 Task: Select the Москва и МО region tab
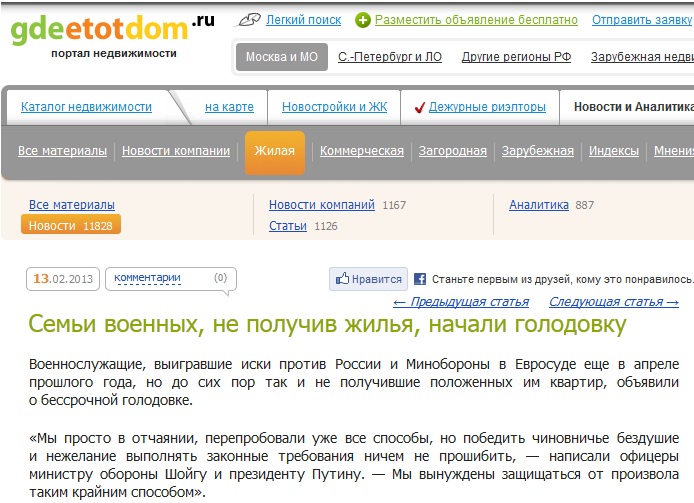[281, 57]
